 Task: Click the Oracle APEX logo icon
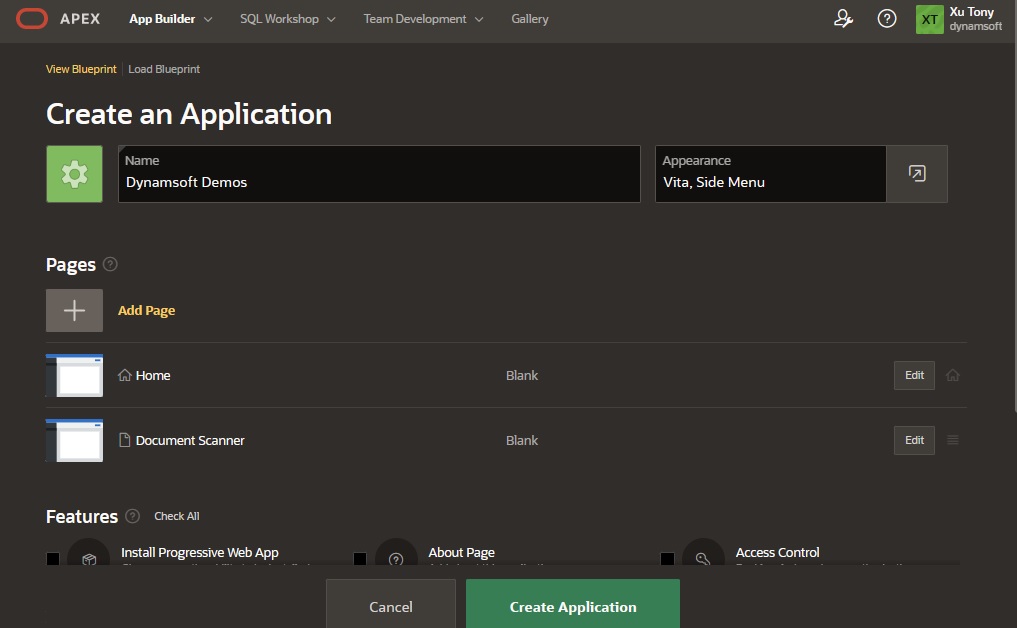[32, 18]
